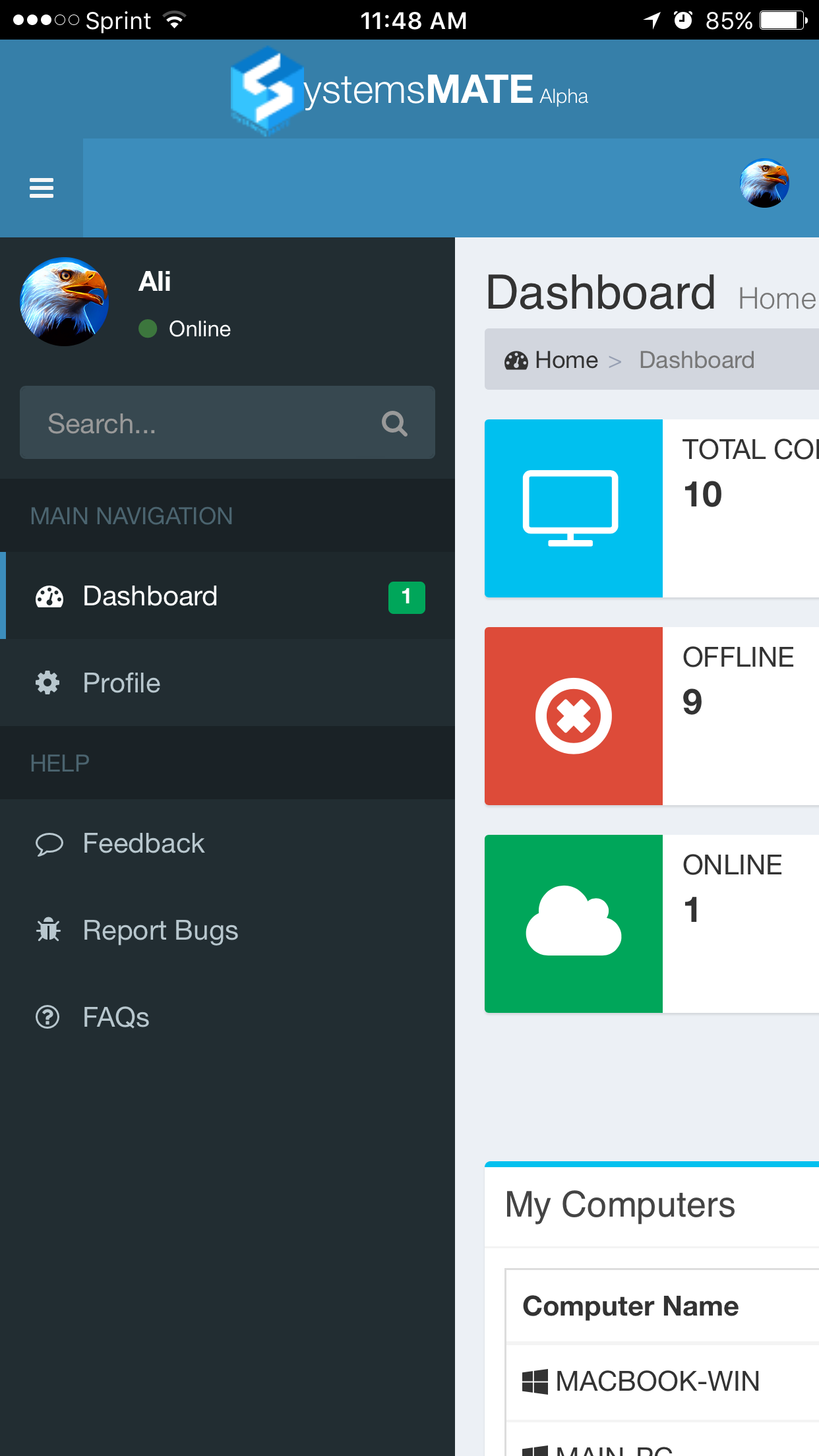Go to Profile settings page
The height and width of the screenshot is (1456, 819).
(228, 682)
